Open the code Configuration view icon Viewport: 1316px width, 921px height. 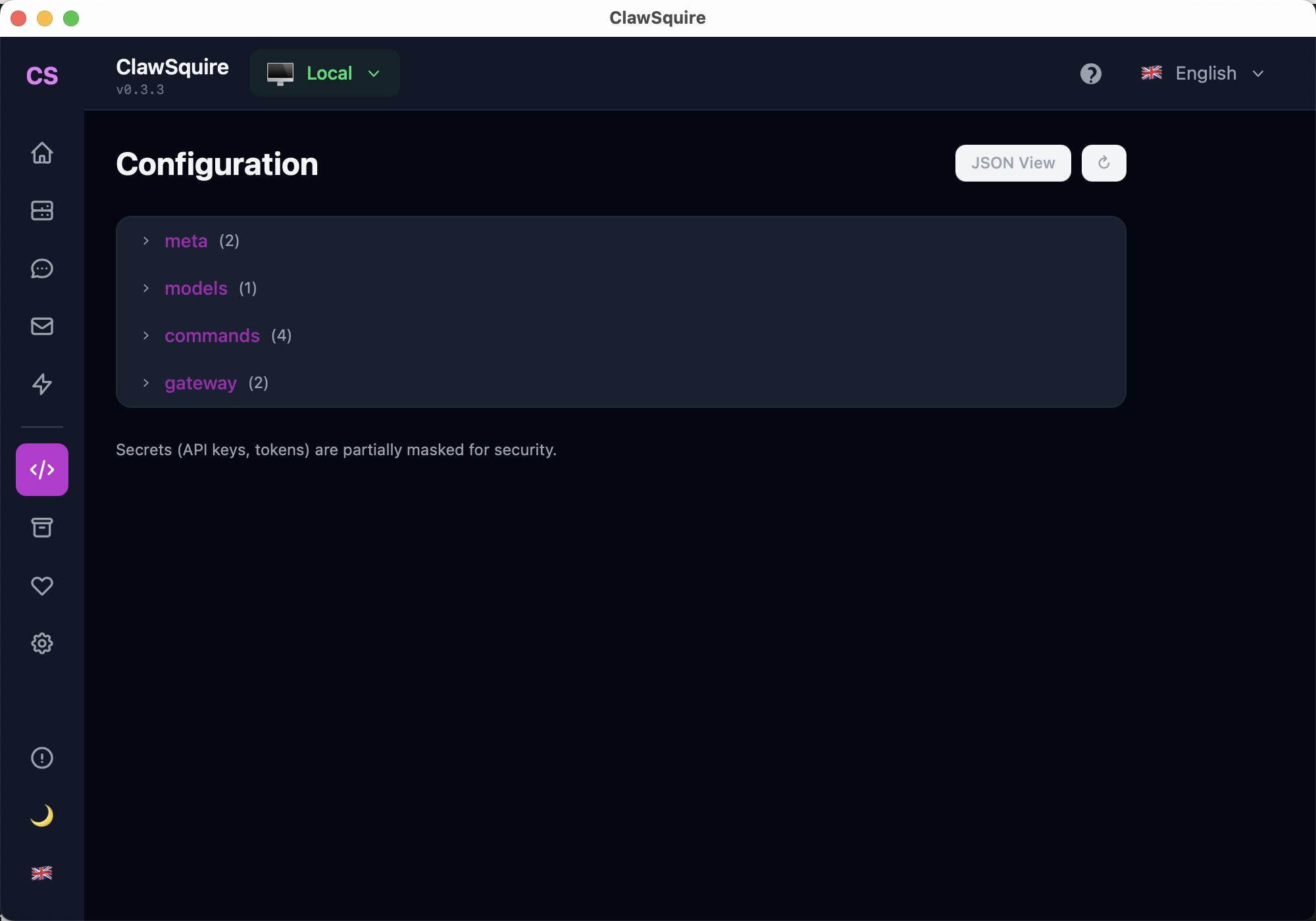point(42,469)
